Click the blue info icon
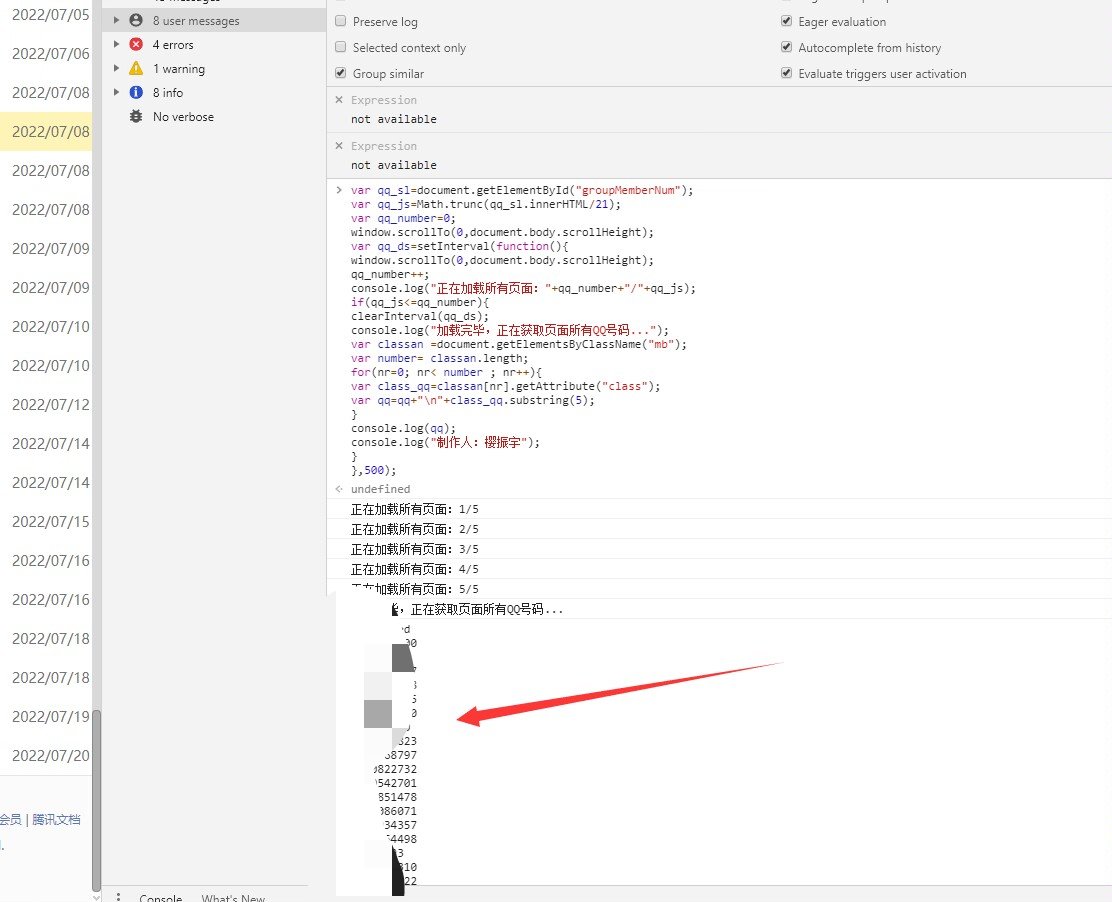Image resolution: width=1112 pixels, height=902 pixels. [136, 93]
